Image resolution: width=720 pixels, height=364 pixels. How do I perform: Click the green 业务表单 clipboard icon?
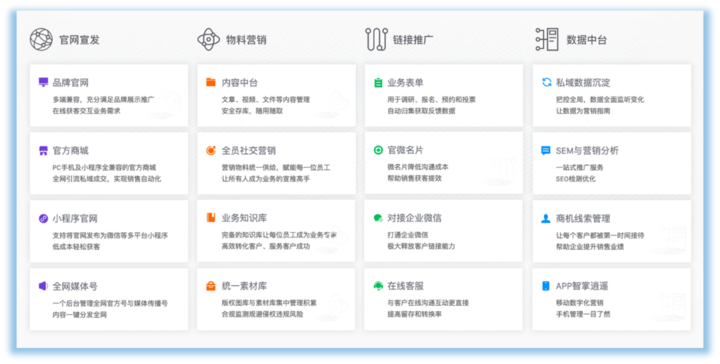pyautogui.click(x=378, y=83)
